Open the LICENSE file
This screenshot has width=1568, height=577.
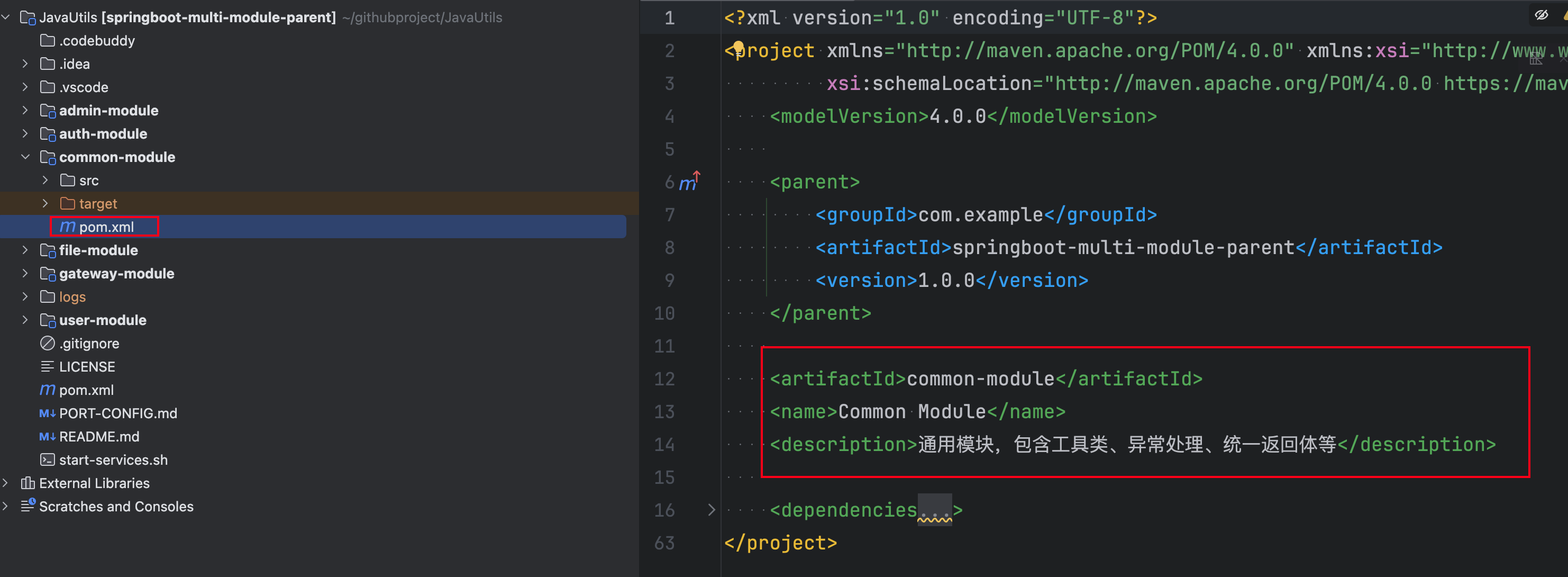coord(87,366)
